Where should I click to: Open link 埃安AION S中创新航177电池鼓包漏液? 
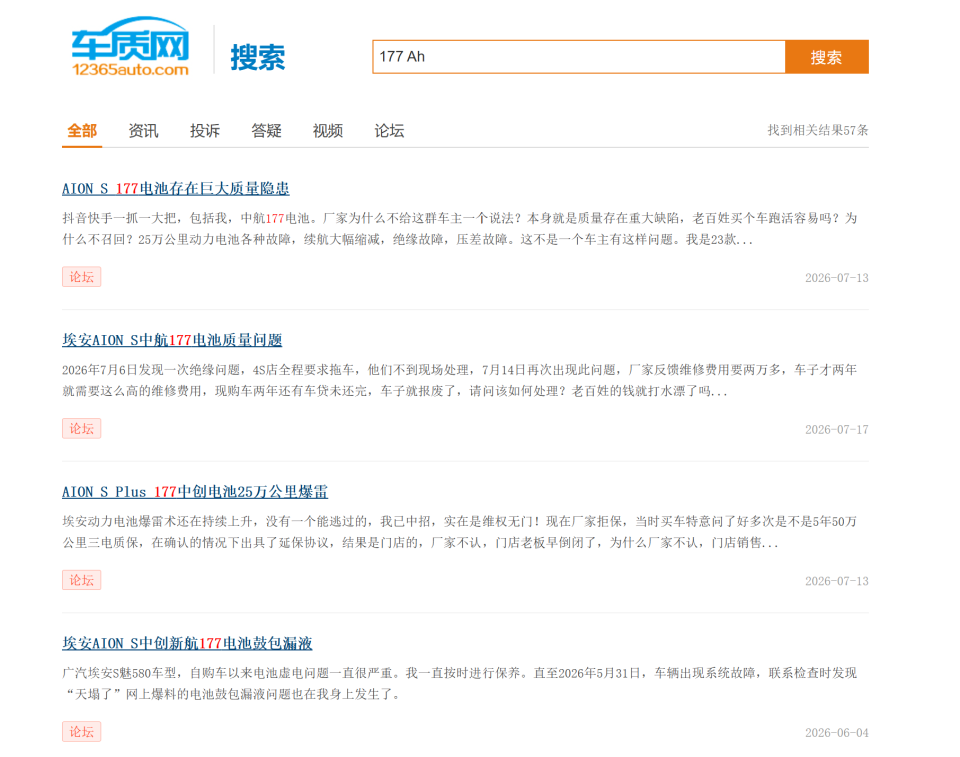pos(187,643)
